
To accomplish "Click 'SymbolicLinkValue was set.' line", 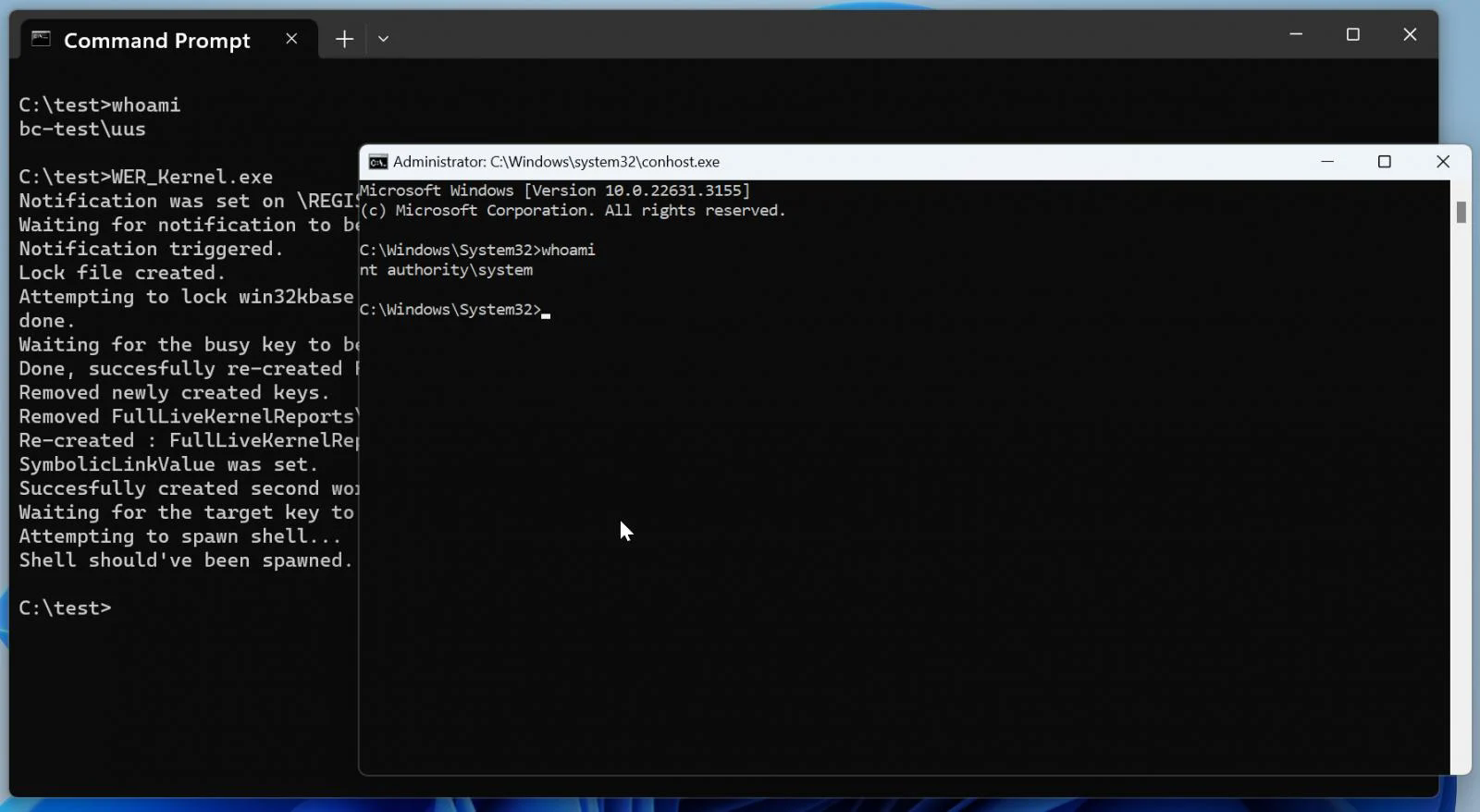I will 168,465.
